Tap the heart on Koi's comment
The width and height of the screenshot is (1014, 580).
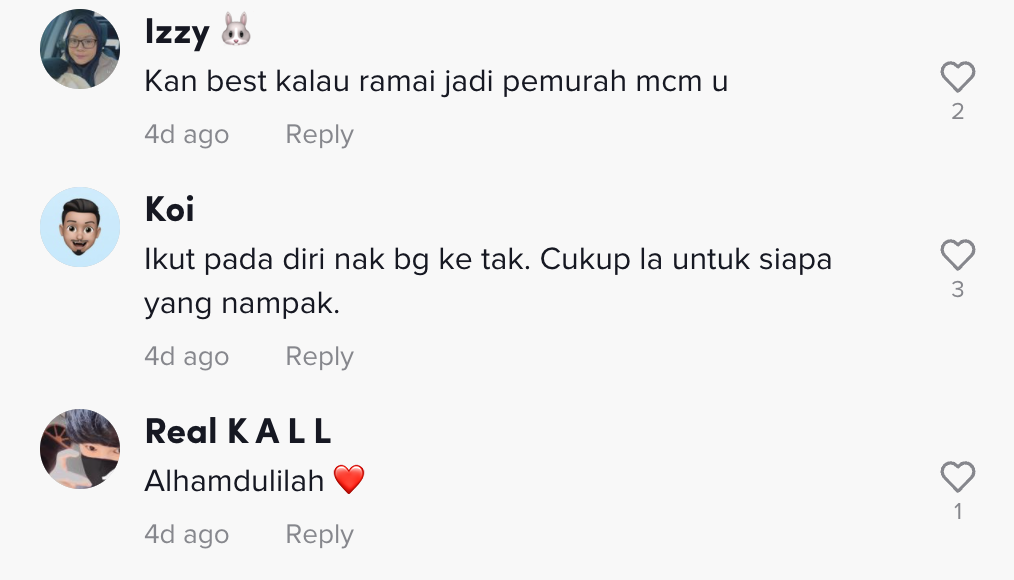pyautogui.click(x=957, y=255)
